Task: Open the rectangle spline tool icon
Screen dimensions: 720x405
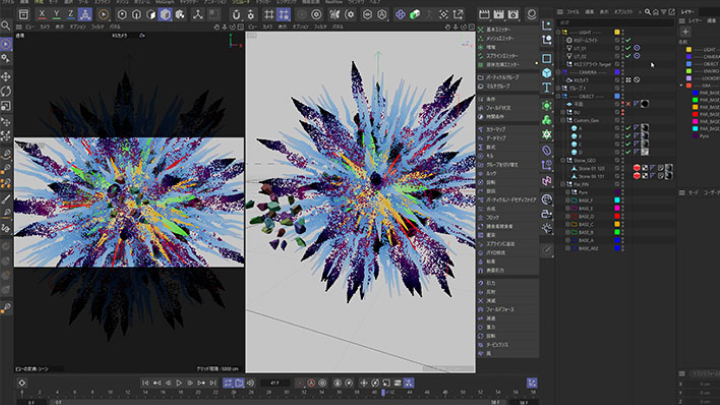Action: [x=546, y=58]
